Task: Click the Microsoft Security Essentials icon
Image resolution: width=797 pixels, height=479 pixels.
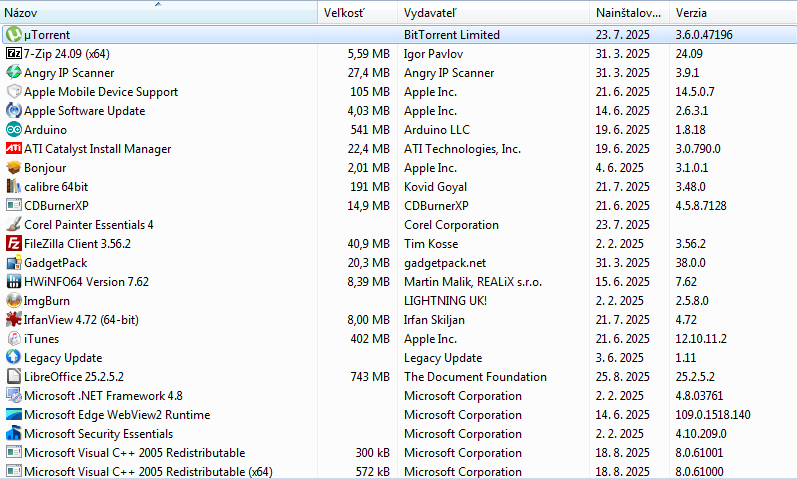Action: pyautogui.click(x=14, y=433)
